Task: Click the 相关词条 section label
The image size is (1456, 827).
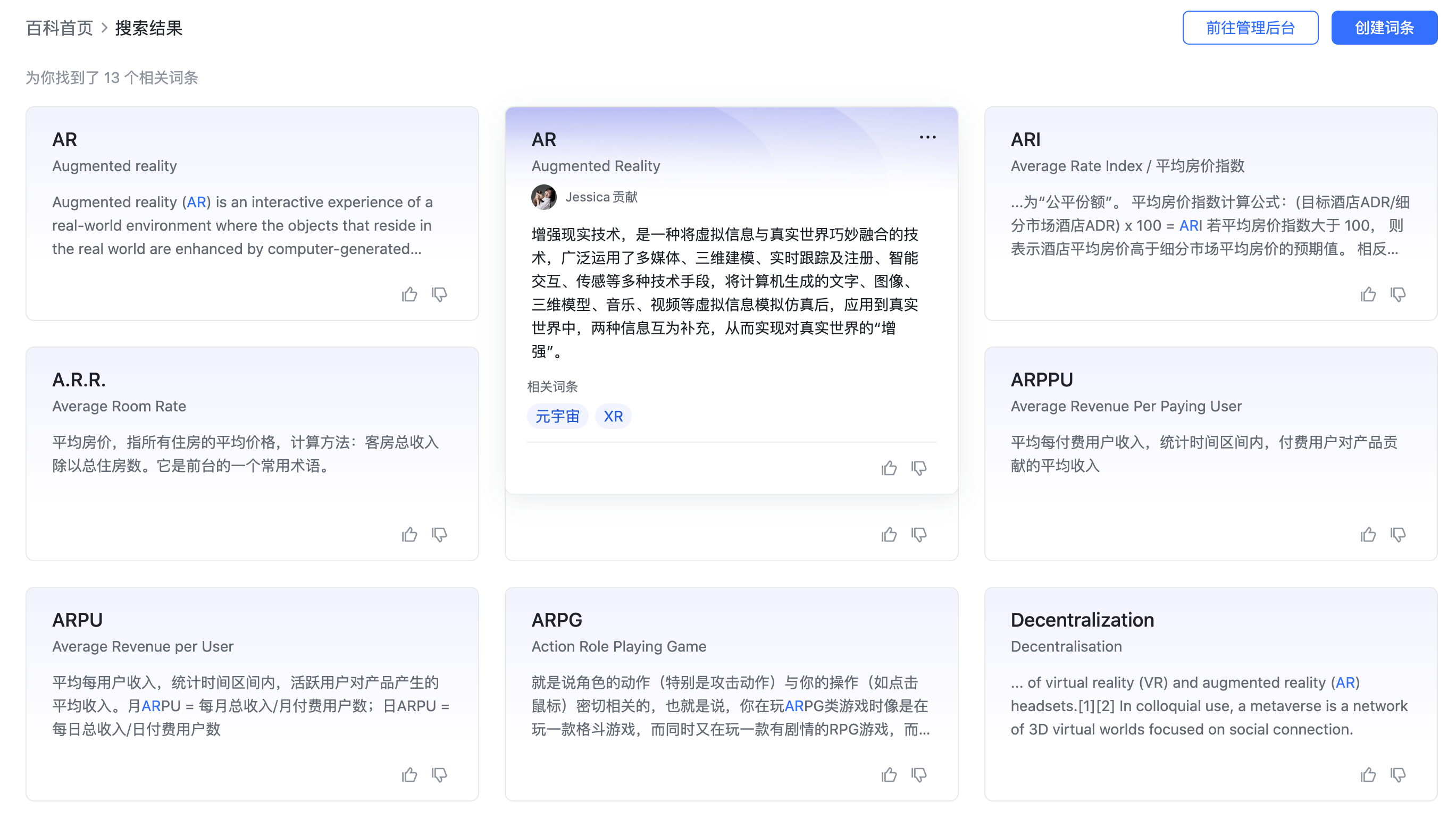Action: pos(552,387)
